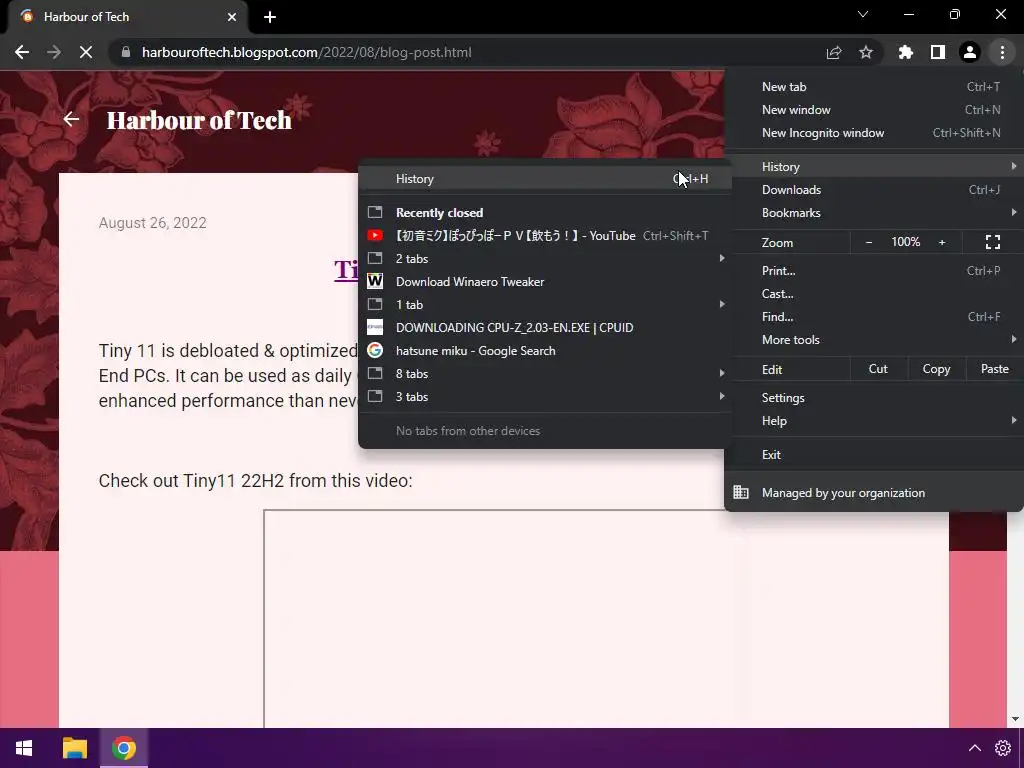
Task: Expand the 2 tabs recently closed group
Action: [x=545, y=259]
